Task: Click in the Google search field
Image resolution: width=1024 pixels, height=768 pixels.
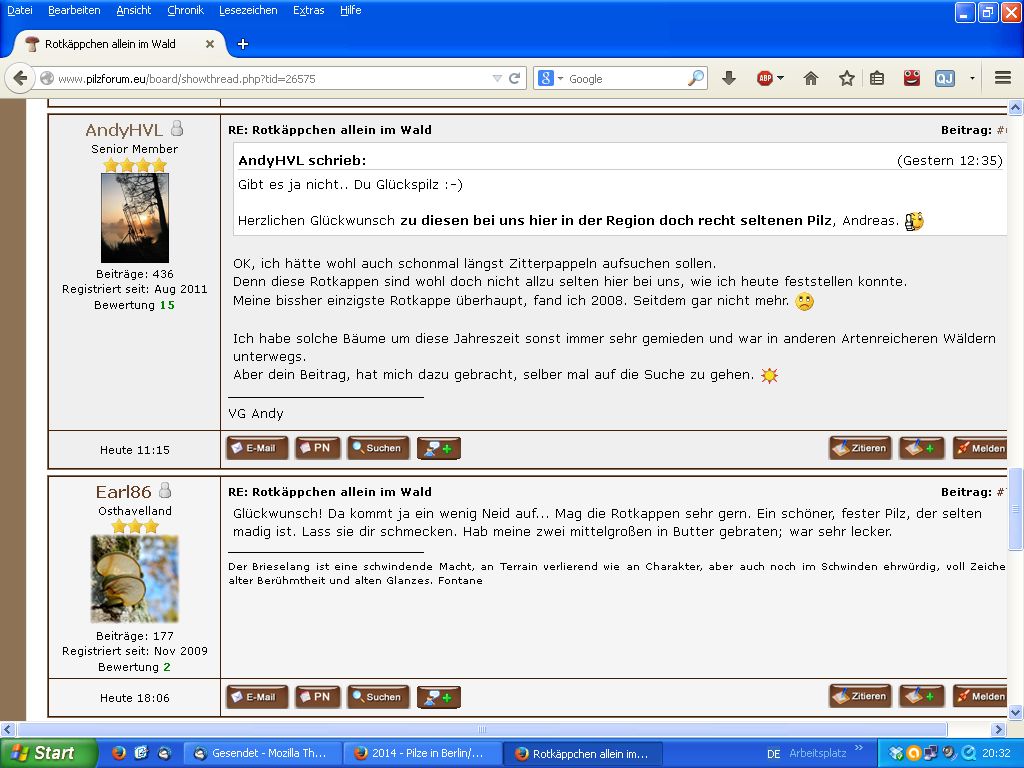Action: 625,78
